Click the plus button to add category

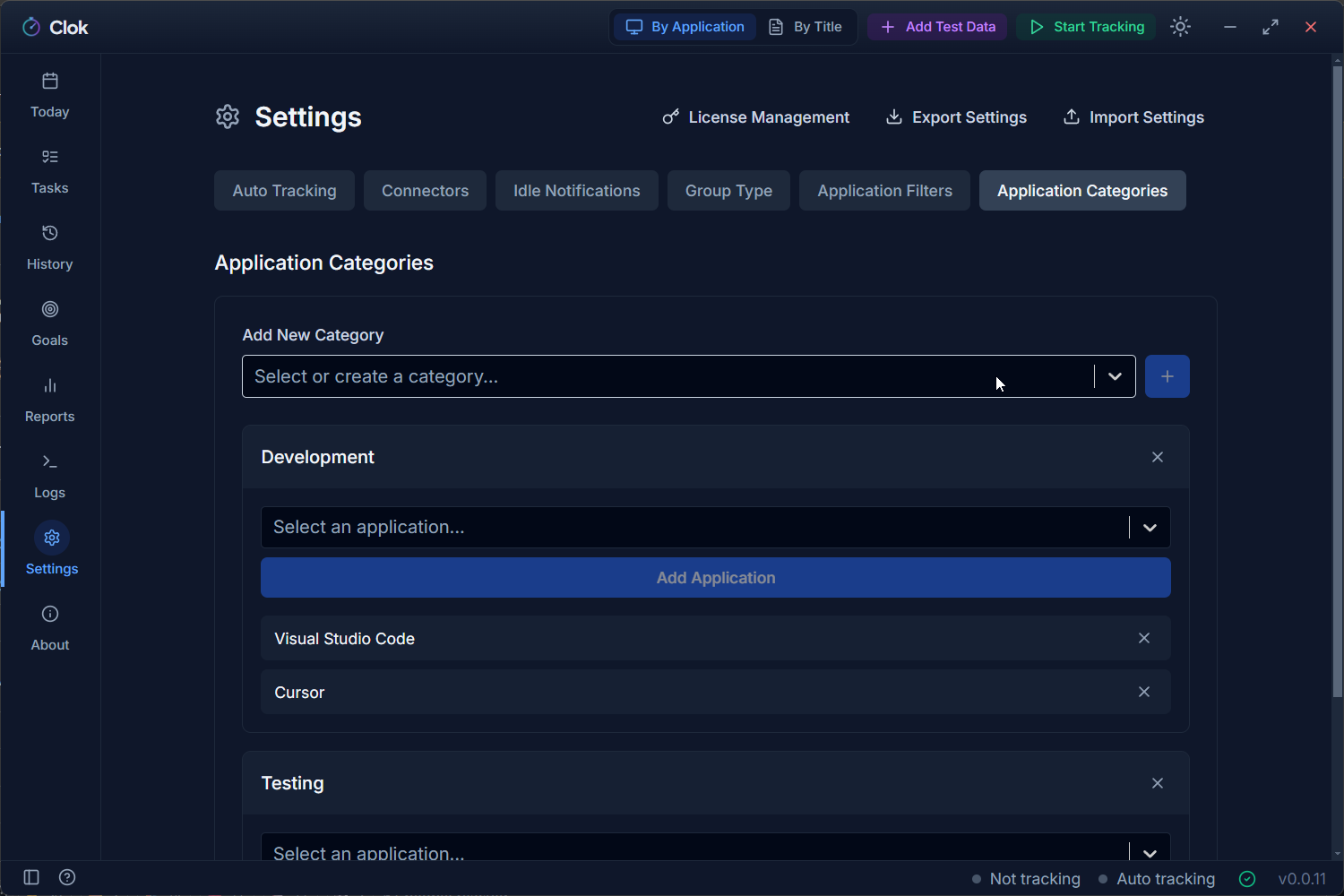click(x=1167, y=376)
